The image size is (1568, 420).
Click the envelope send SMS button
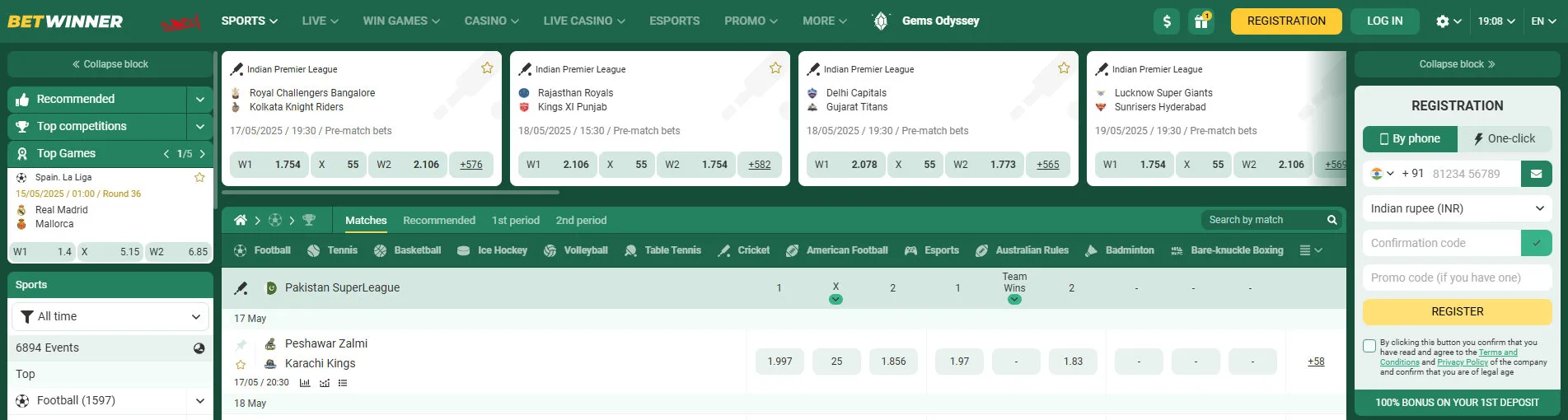tap(1536, 174)
